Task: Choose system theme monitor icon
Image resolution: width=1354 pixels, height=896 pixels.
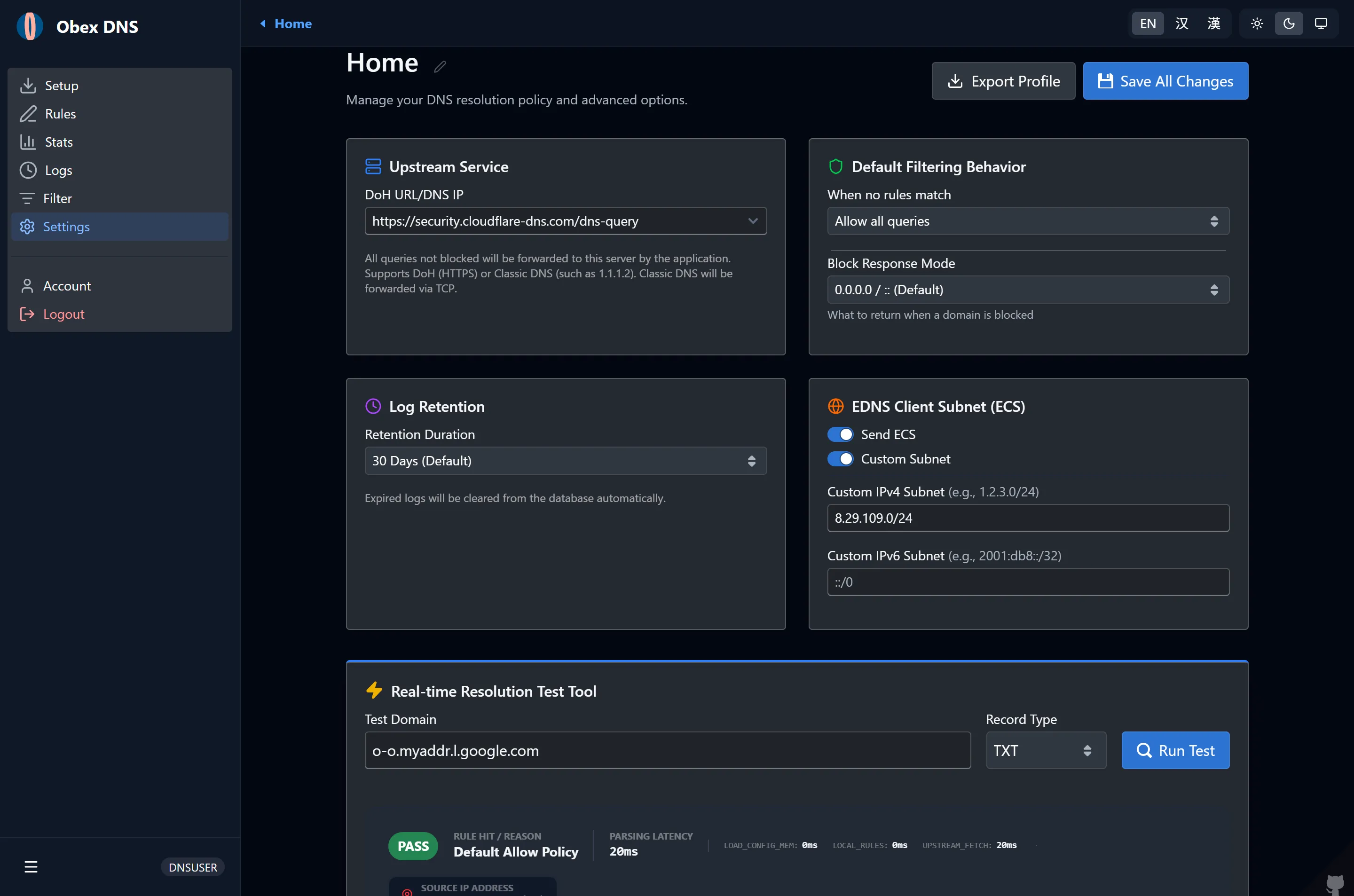Action: click(1321, 24)
